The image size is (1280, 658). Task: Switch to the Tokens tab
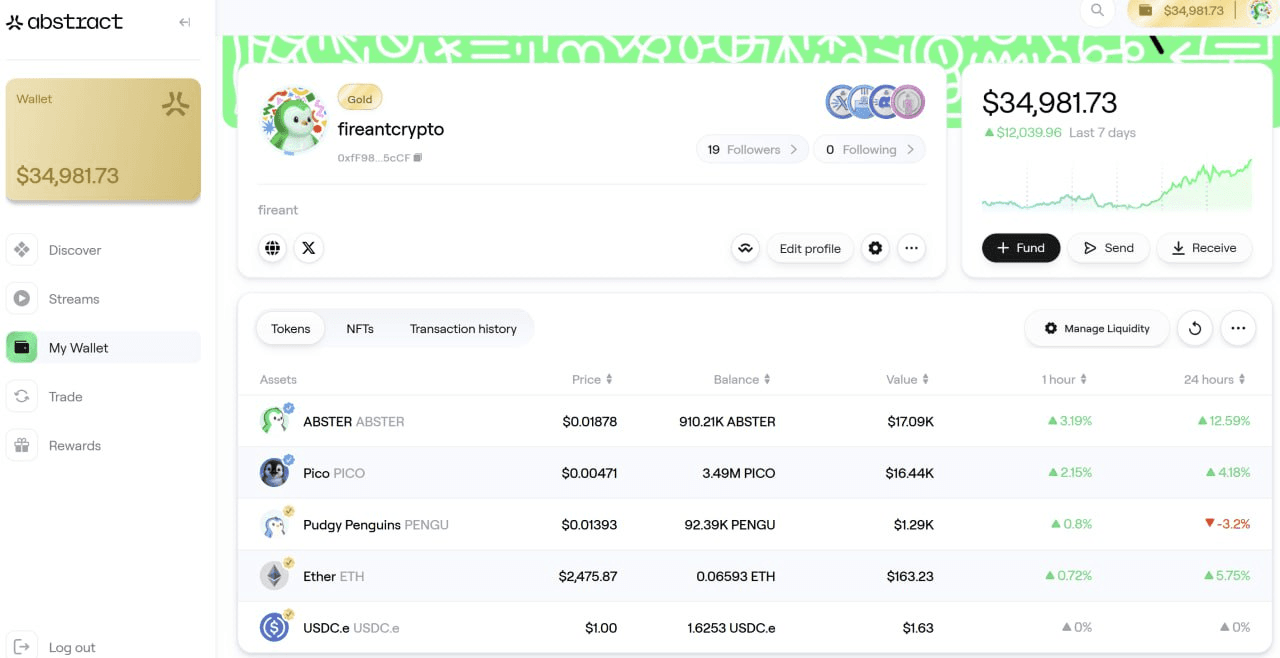[x=291, y=328]
